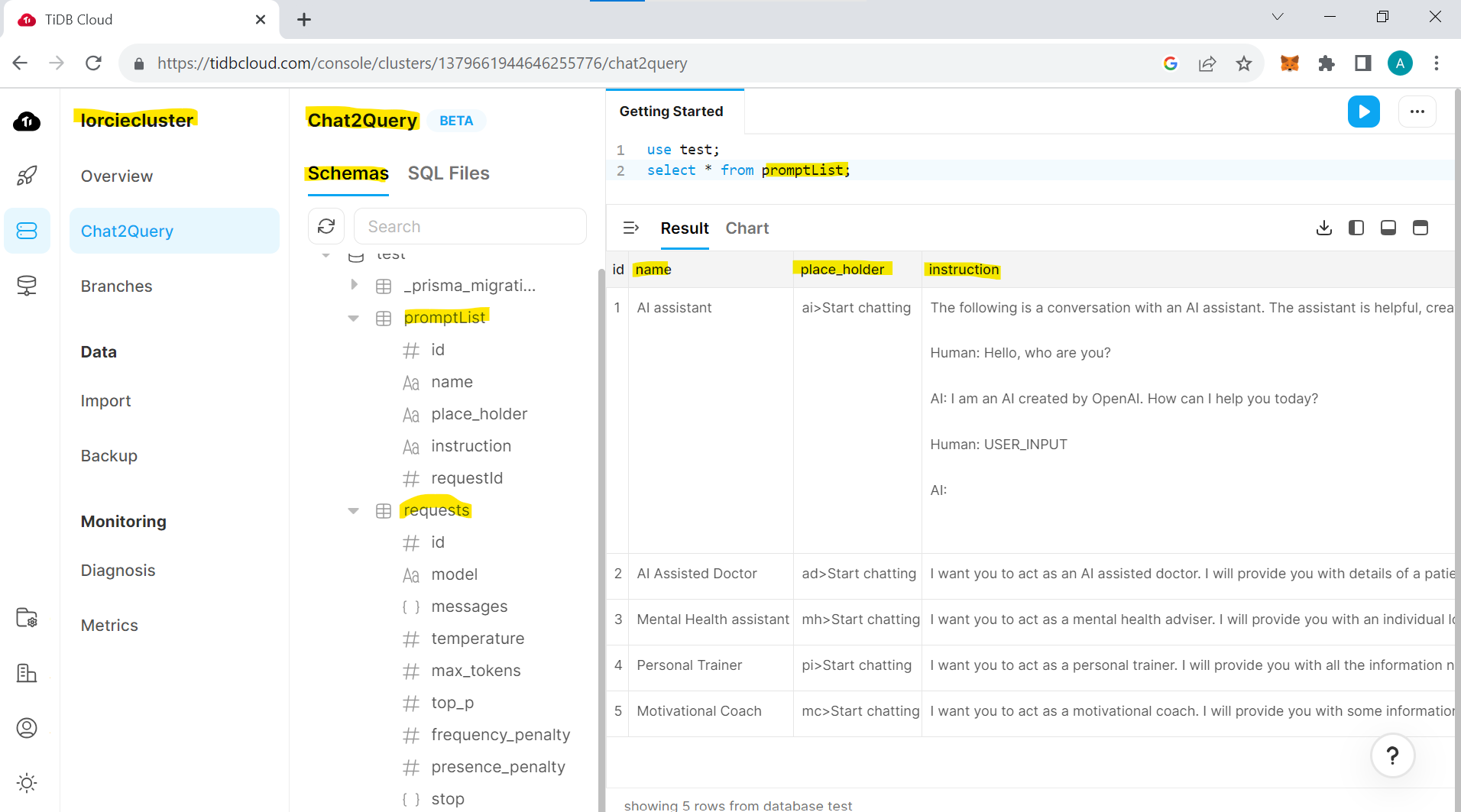1461x812 pixels.
Task: Open the more options ellipsis menu
Action: point(1417,112)
